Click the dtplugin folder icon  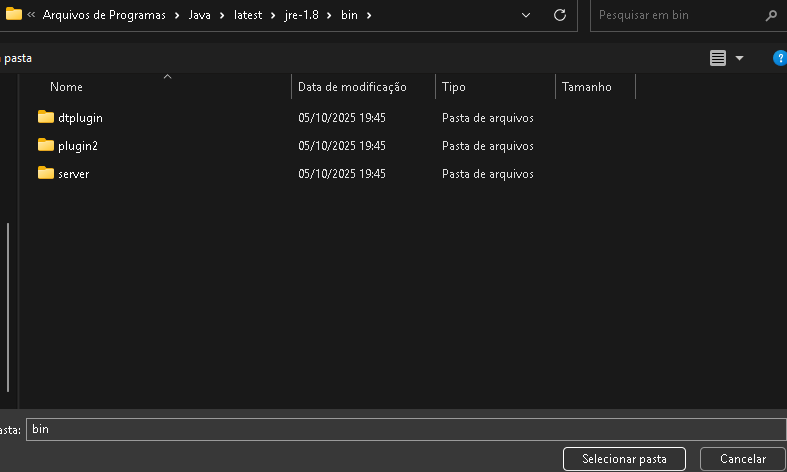point(46,117)
